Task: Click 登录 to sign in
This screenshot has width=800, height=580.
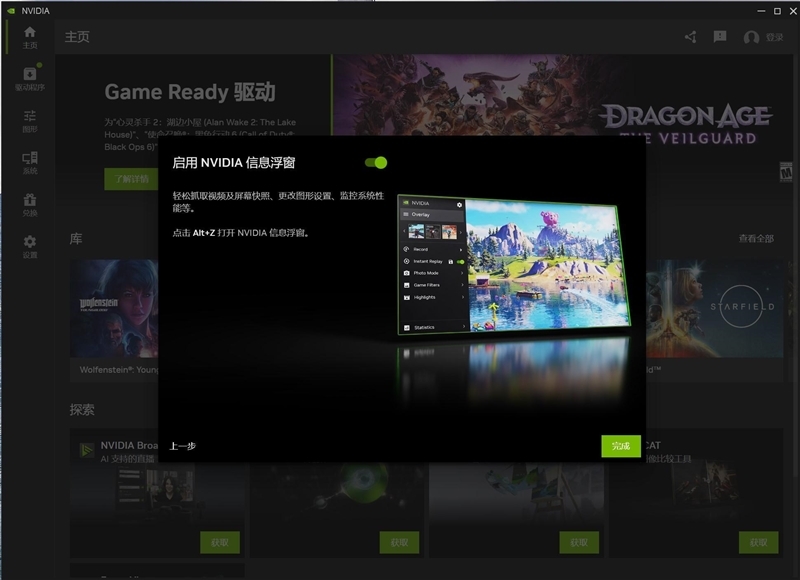Action: click(x=773, y=35)
